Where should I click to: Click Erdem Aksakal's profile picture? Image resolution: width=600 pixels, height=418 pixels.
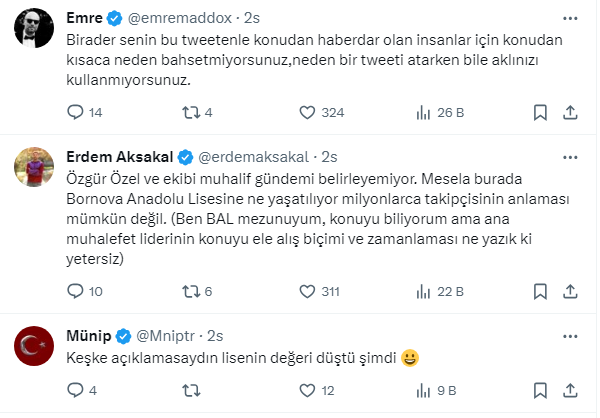(33, 169)
